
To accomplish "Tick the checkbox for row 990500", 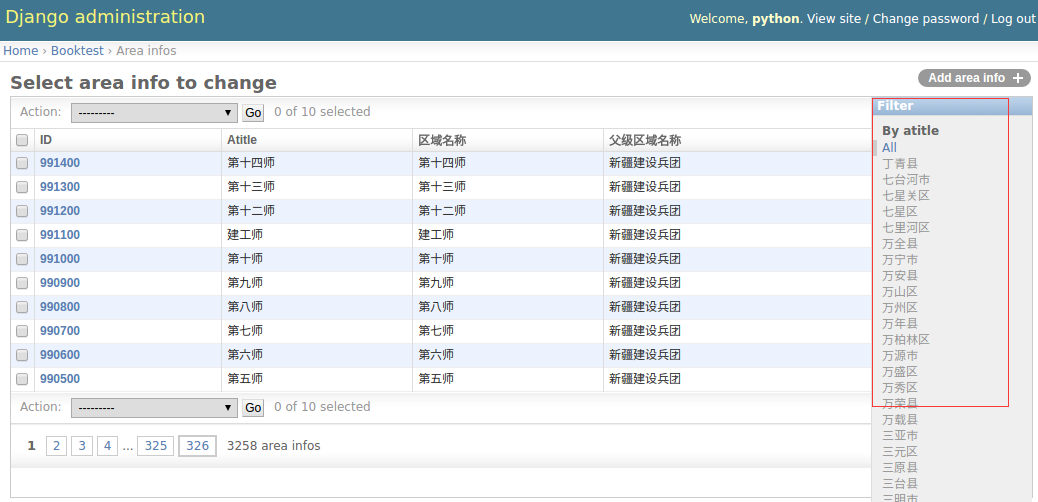I will click(22, 379).
